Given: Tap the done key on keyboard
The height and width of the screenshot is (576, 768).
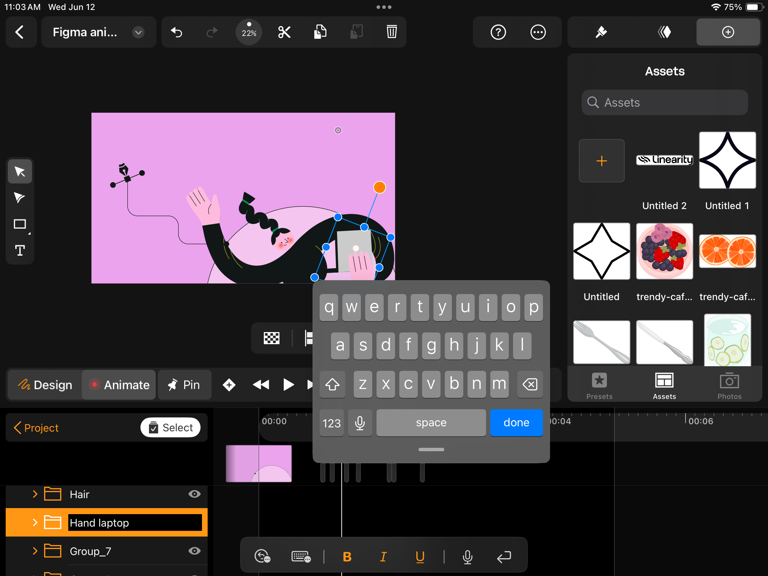Looking at the screenshot, I should (x=516, y=422).
